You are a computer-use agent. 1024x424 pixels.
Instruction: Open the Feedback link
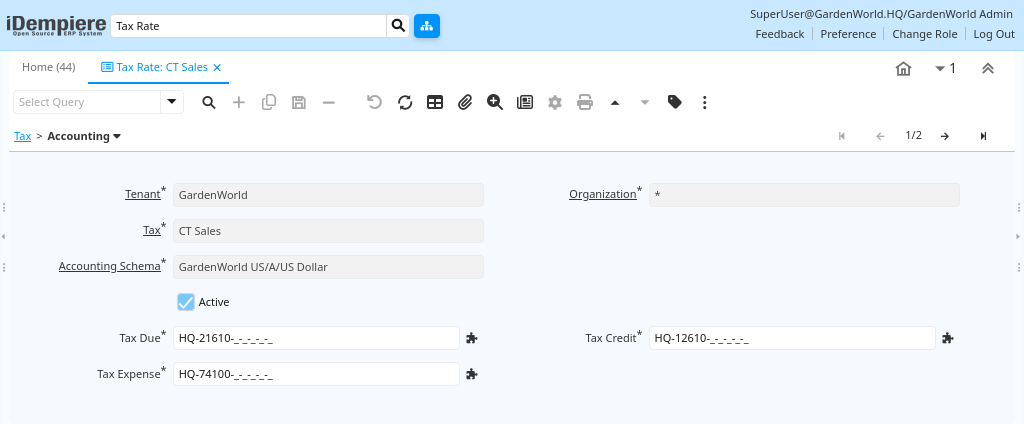tap(780, 34)
